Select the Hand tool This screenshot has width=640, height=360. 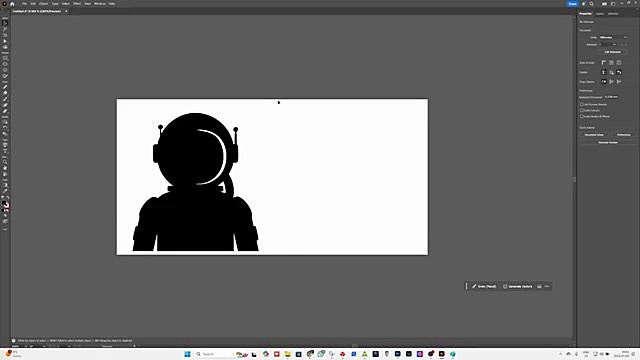pos(5,168)
